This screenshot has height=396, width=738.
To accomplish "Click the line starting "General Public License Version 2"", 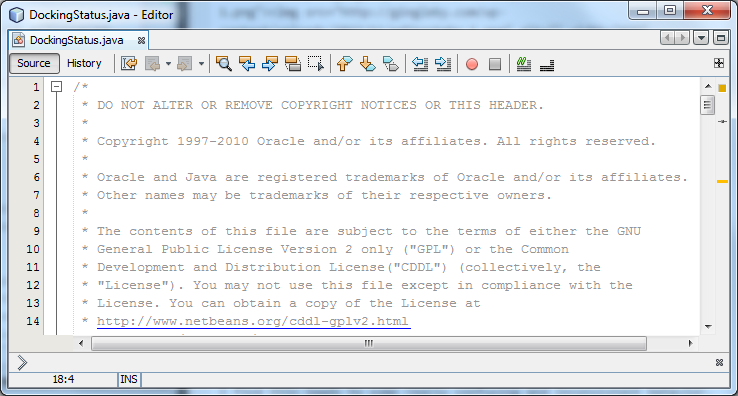I will click(325, 249).
